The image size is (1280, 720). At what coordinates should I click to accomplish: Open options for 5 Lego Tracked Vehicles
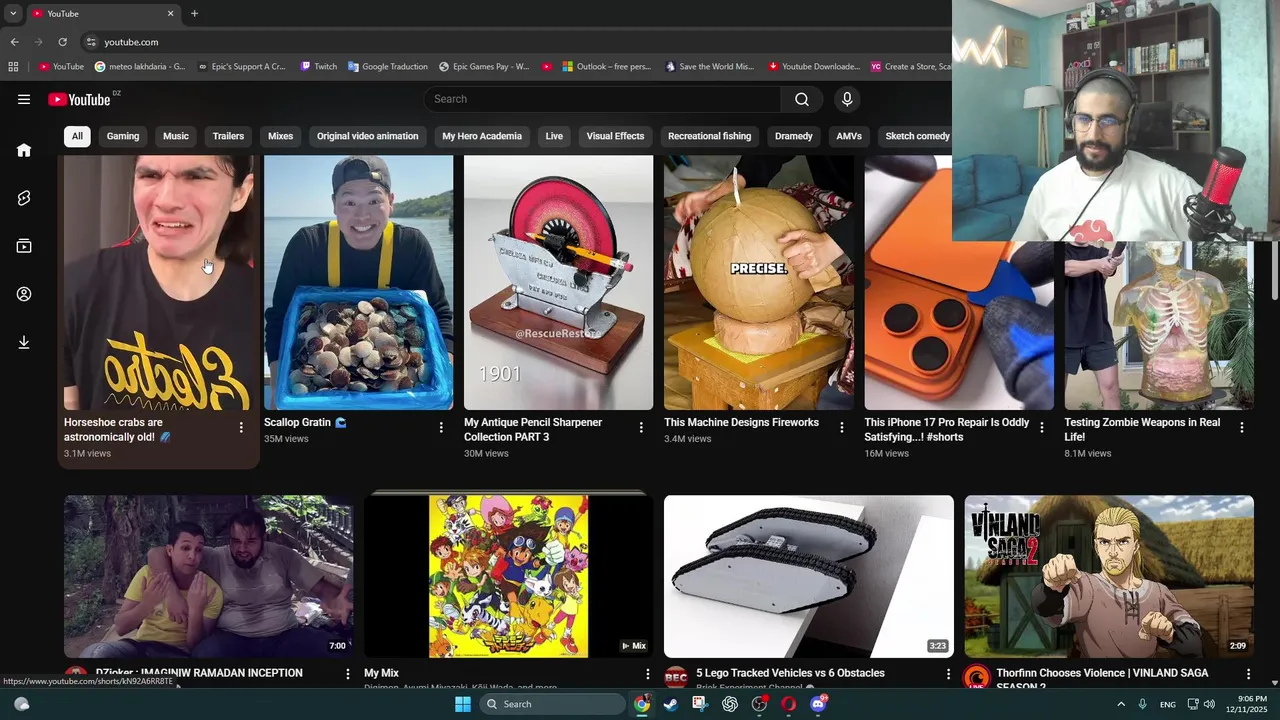click(948, 674)
